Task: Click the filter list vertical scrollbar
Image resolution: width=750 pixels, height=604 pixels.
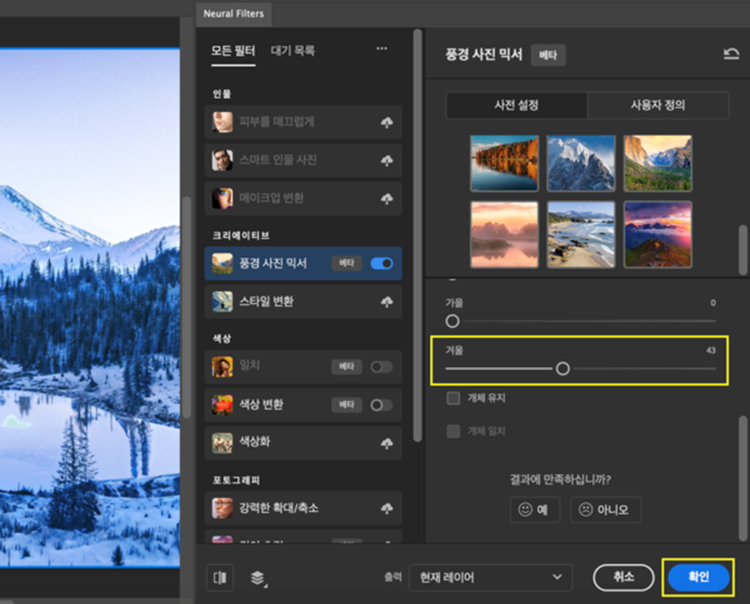Action: pyautogui.click(x=418, y=234)
